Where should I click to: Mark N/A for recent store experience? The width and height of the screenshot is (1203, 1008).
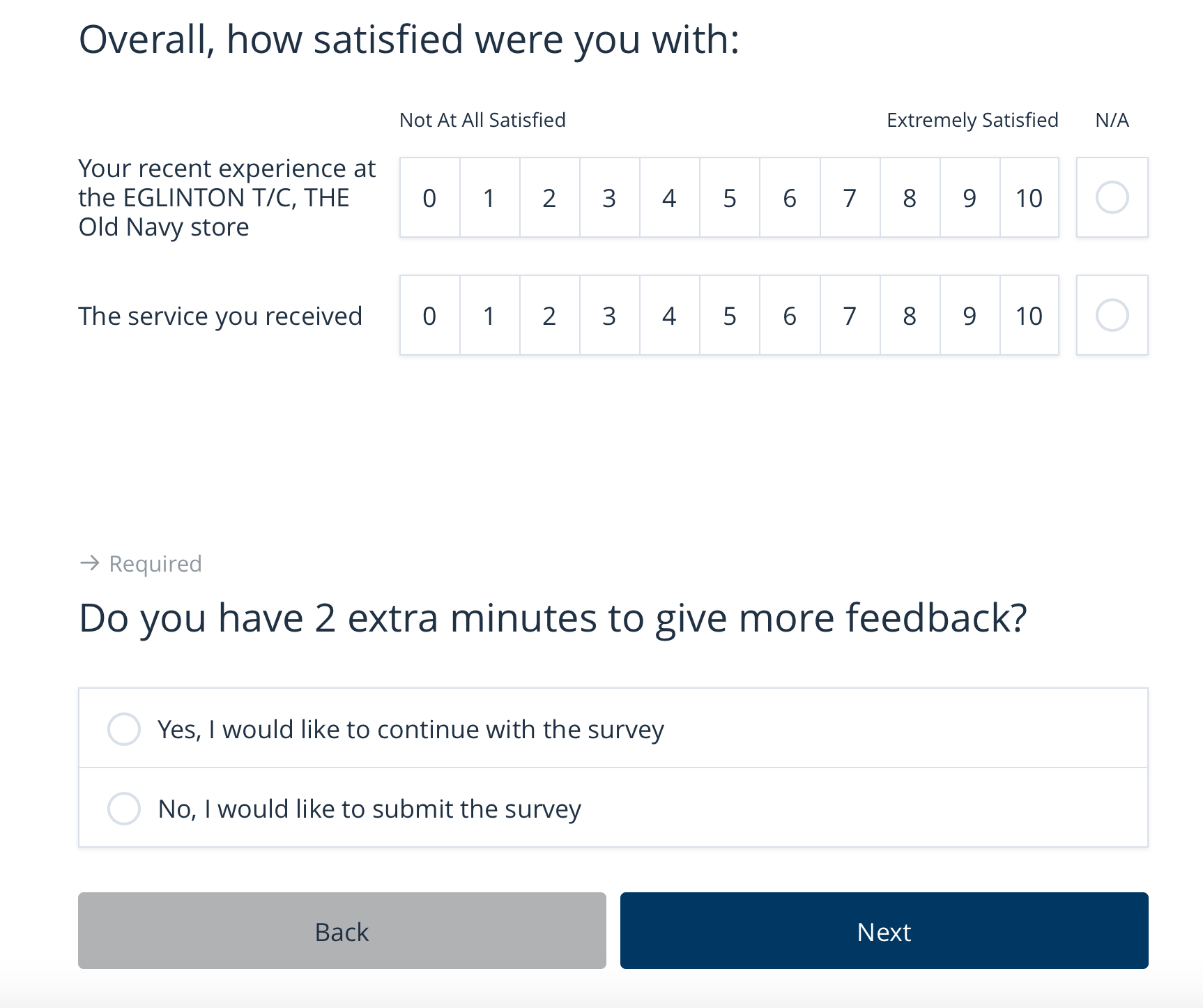(1112, 197)
